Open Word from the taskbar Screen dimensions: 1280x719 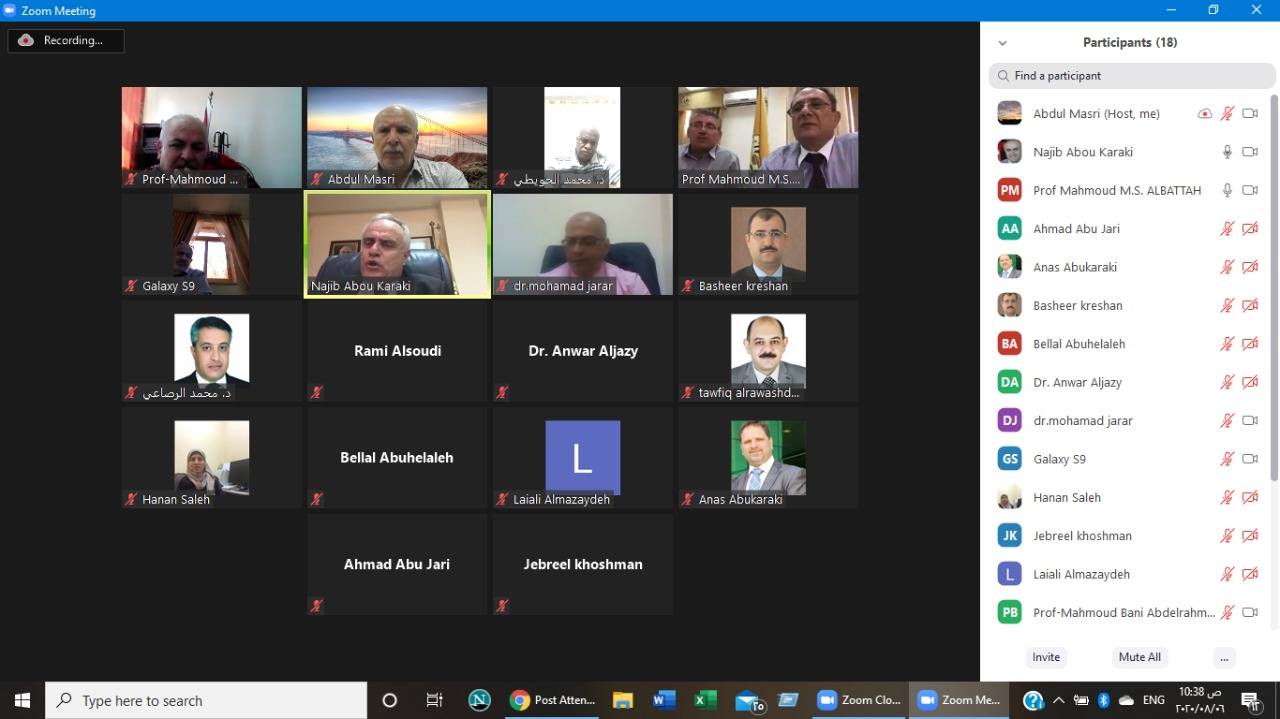[x=664, y=700]
